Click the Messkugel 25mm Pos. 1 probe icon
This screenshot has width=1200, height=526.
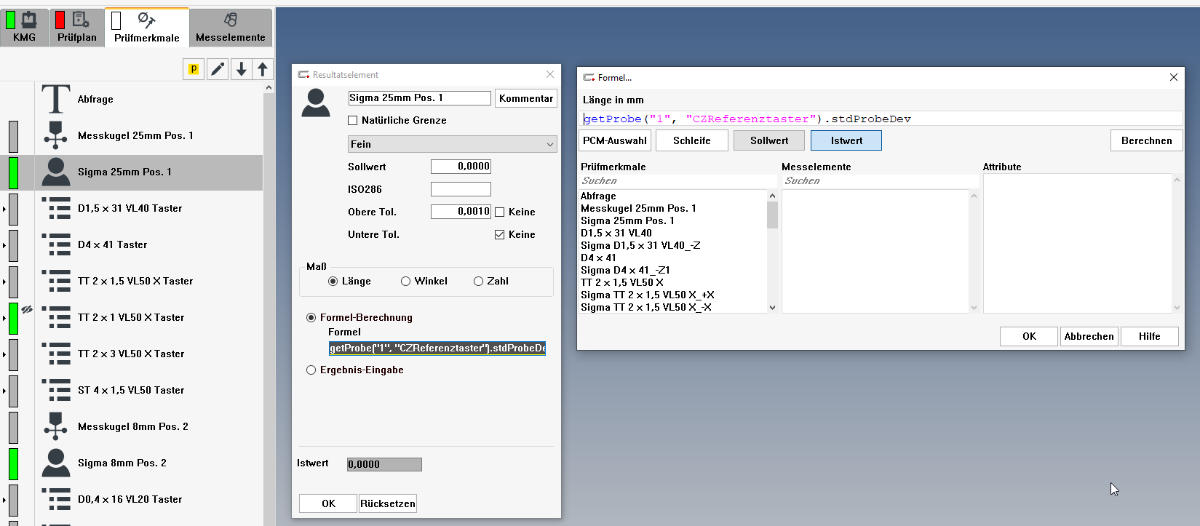(x=55, y=136)
